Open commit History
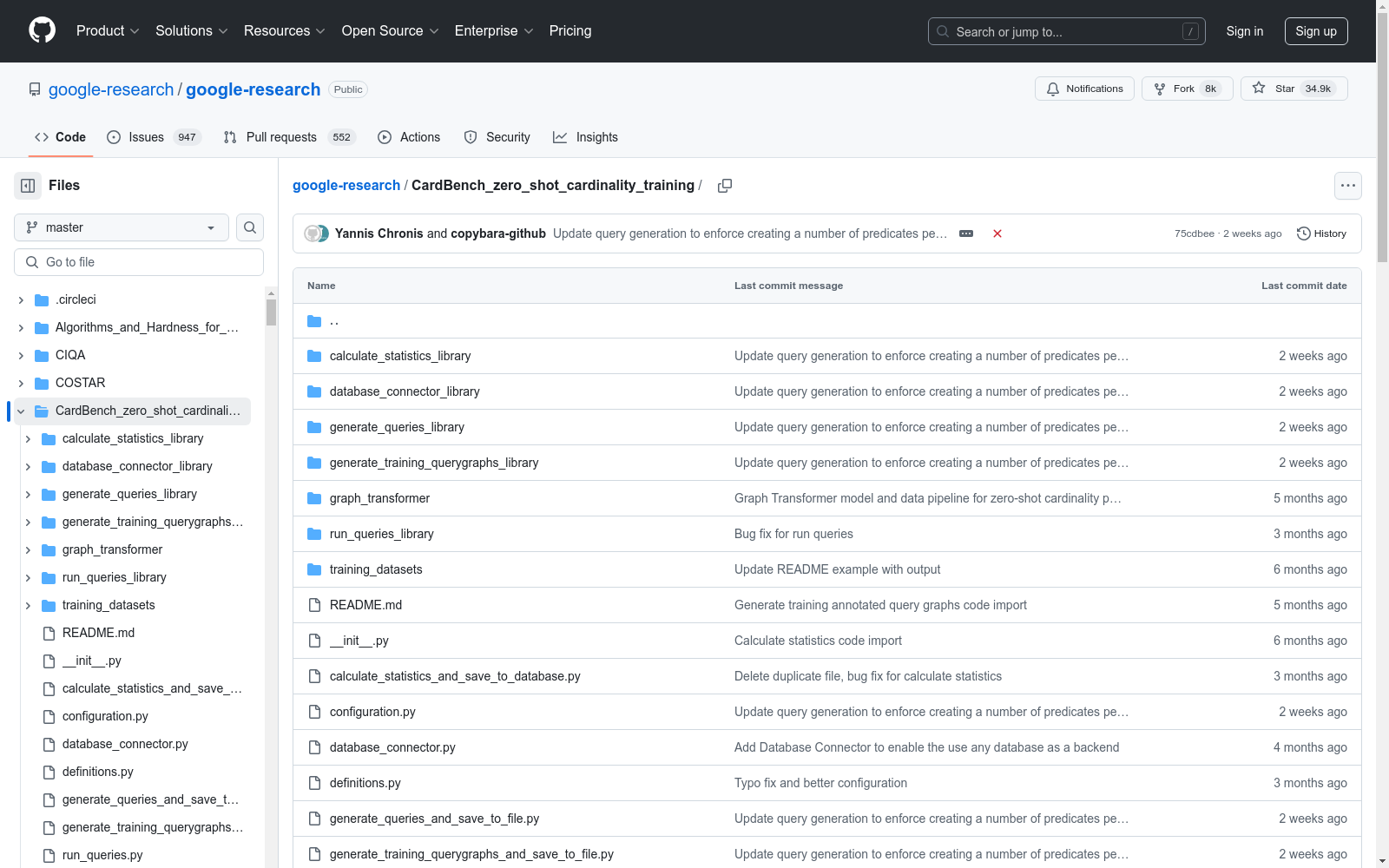The height and width of the screenshot is (868, 1389). coord(1321,233)
